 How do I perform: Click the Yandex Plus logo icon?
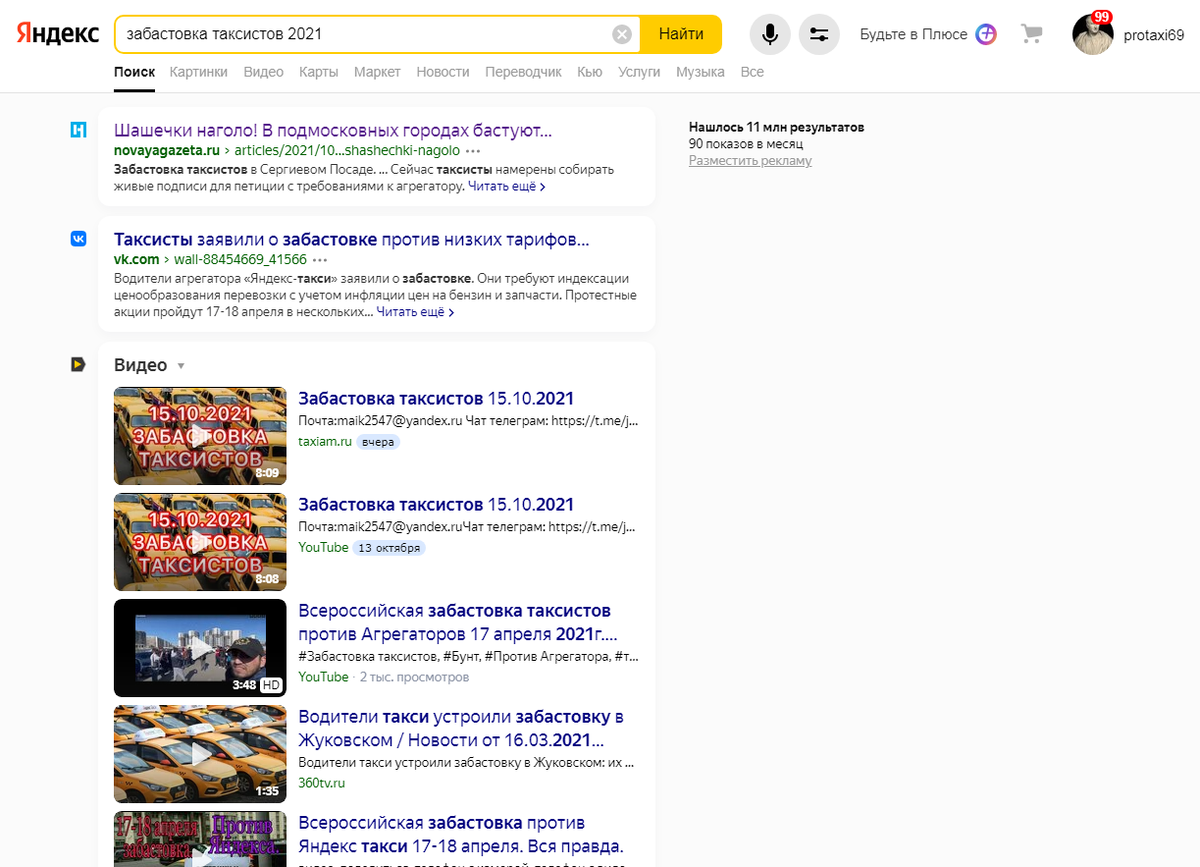(986, 34)
